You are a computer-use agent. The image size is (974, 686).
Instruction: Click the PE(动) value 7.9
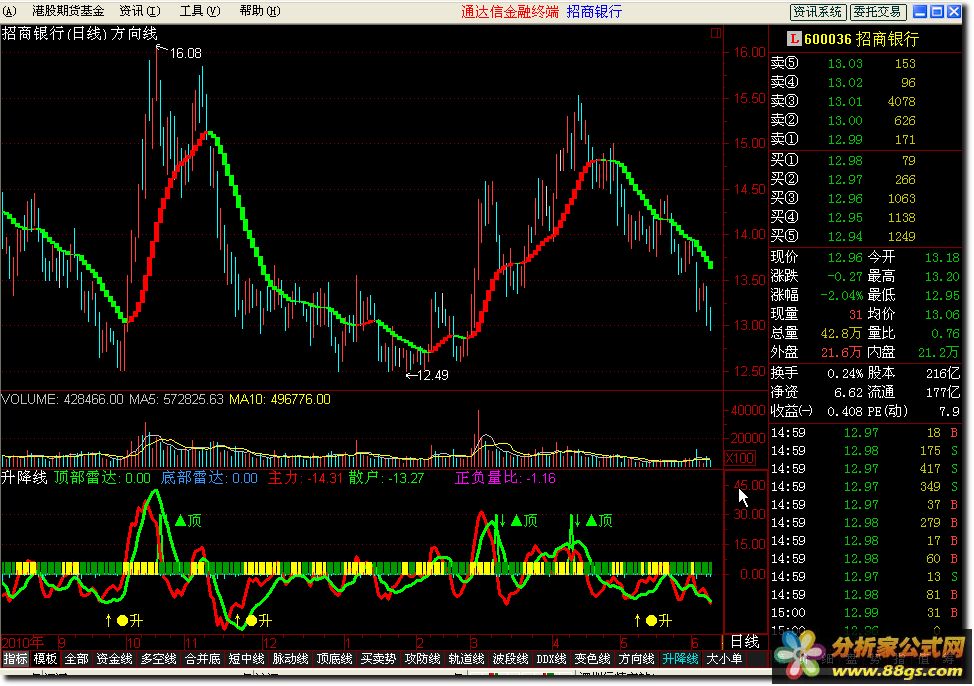coord(949,411)
